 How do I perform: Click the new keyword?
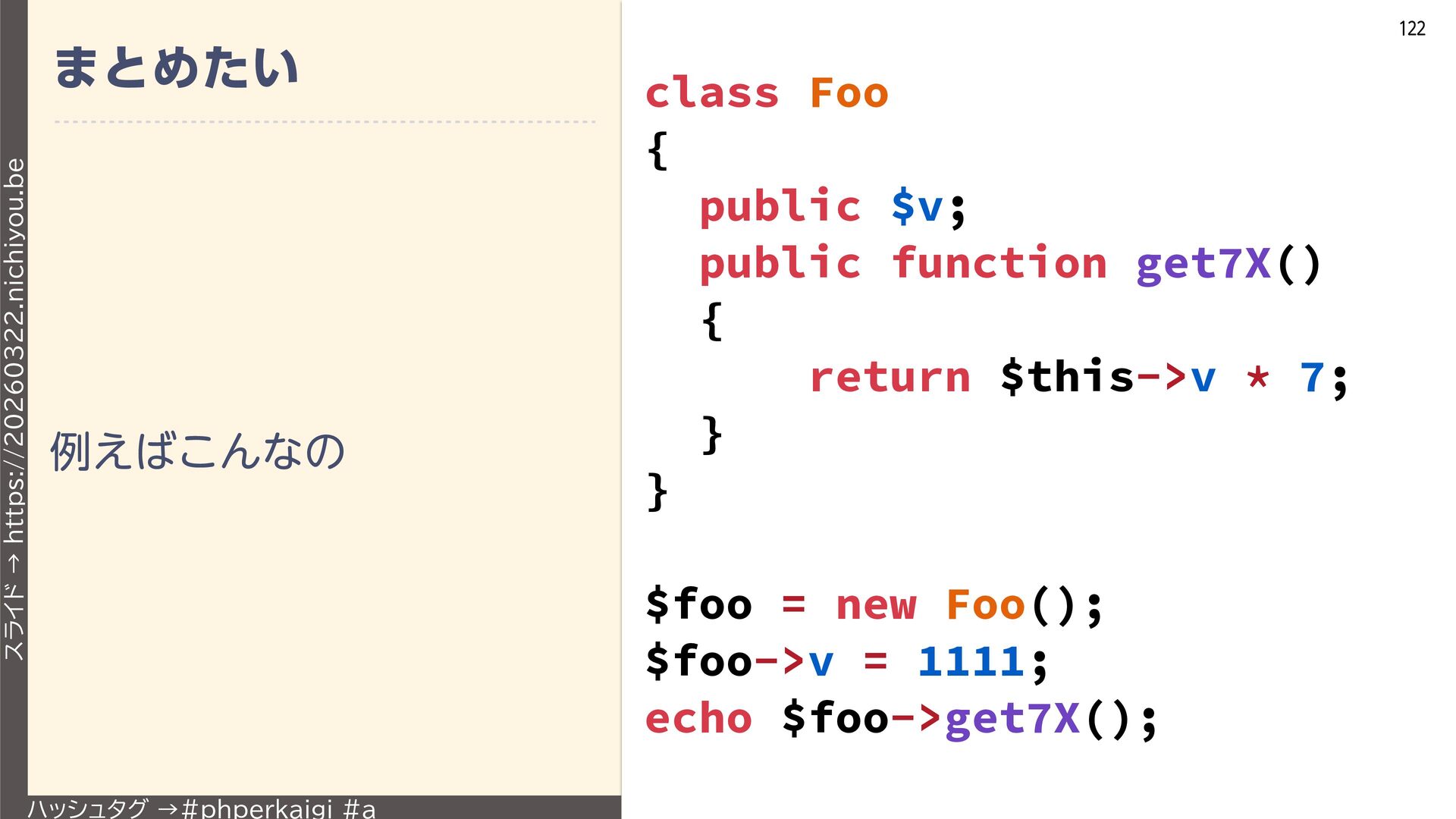875,605
